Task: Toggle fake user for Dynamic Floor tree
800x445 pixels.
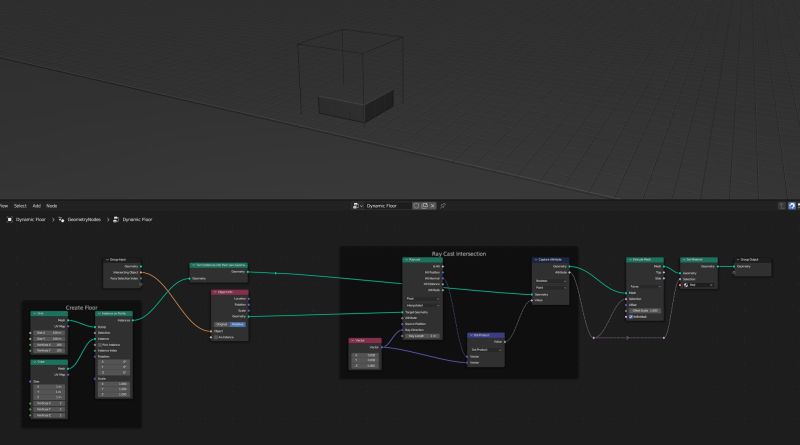Action: [416, 206]
